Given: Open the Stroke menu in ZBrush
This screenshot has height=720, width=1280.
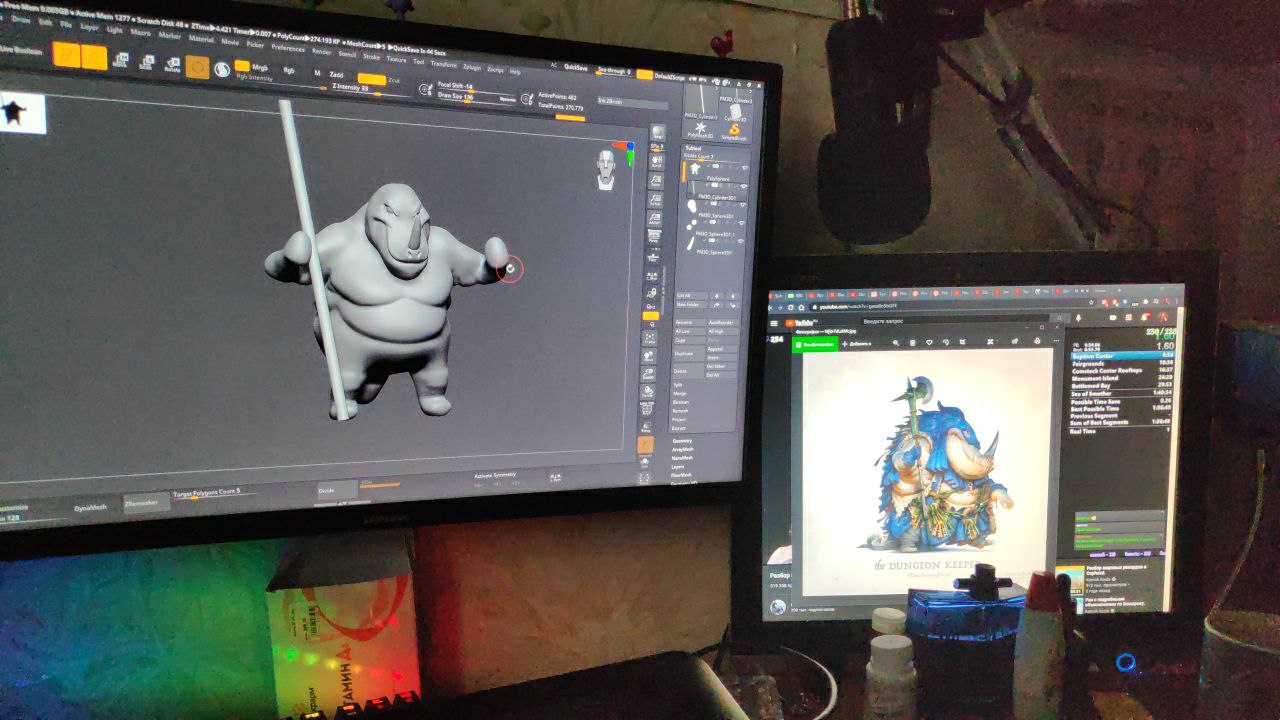Looking at the screenshot, I should click(371, 56).
